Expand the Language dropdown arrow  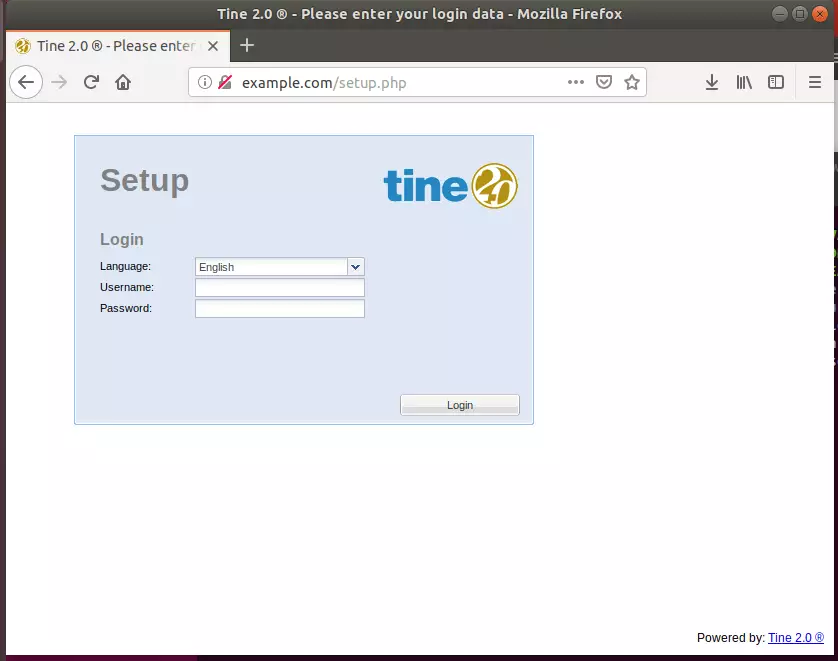point(355,267)
